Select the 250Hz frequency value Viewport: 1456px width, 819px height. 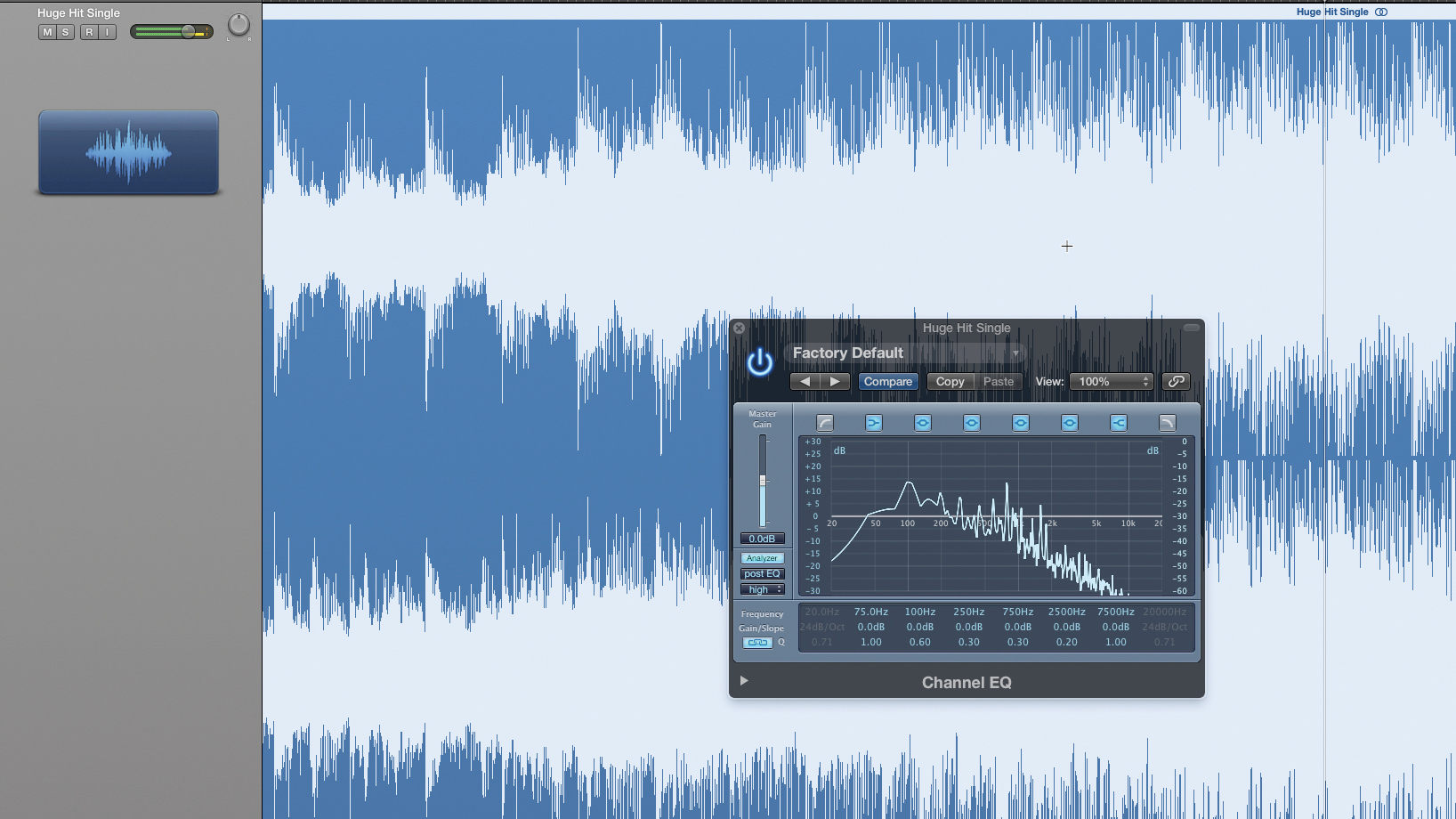969,612
